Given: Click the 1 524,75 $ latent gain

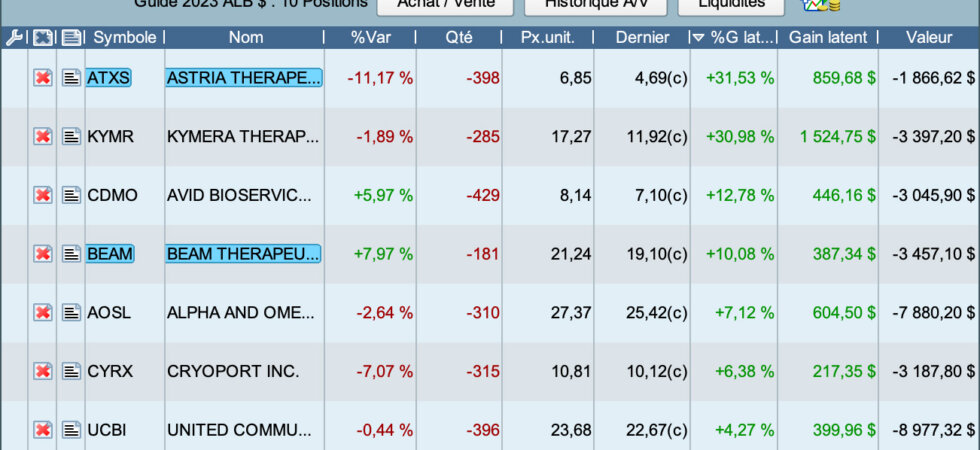Looking at the screenshot, I should click(838, 136).
